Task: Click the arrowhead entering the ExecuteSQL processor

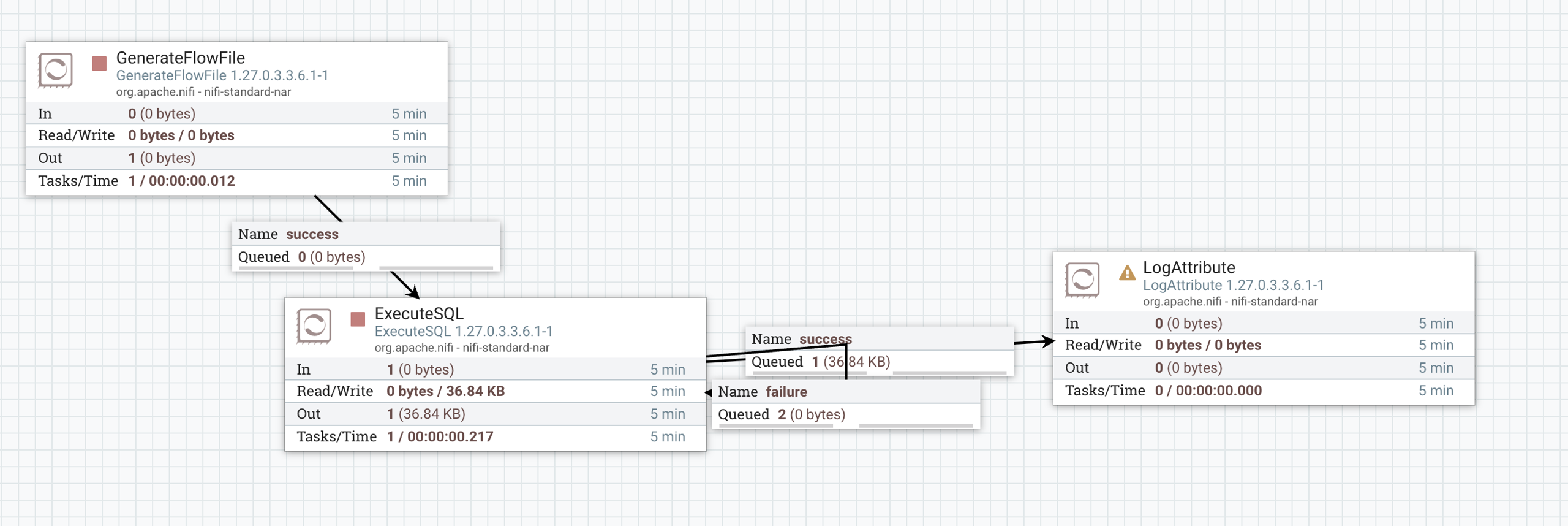Action: 414,292
